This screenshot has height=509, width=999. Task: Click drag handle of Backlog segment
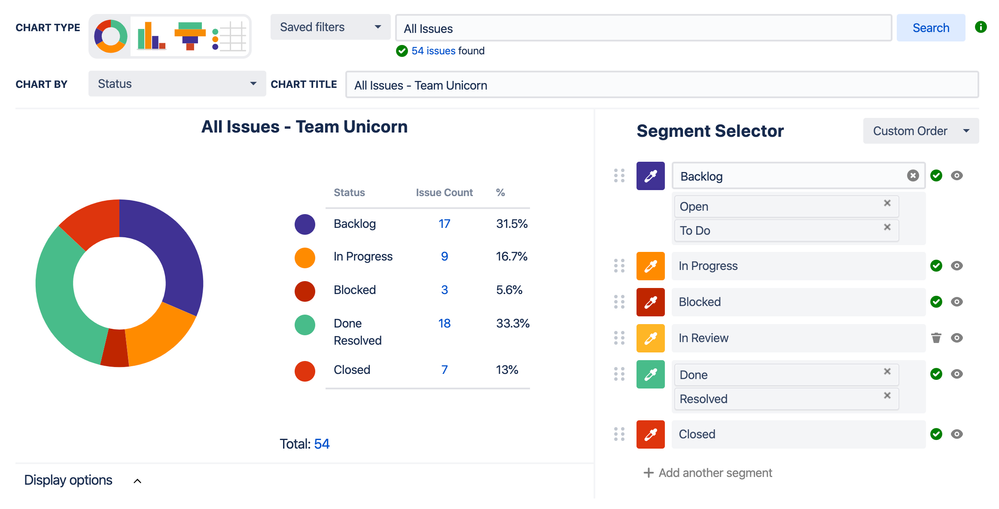coord(619,176)
